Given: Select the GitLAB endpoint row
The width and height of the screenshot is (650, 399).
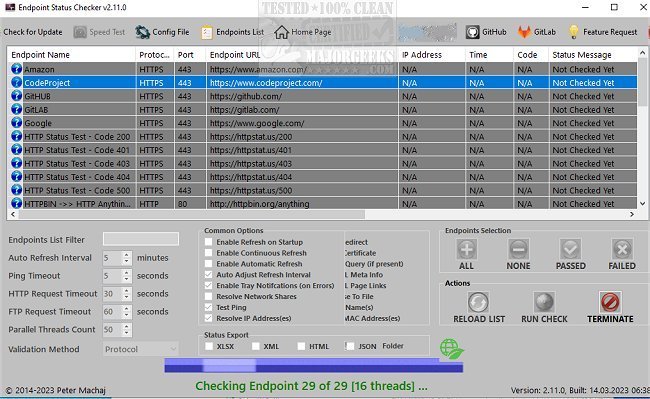Looking at the screenshot, I should click(322, 110).
